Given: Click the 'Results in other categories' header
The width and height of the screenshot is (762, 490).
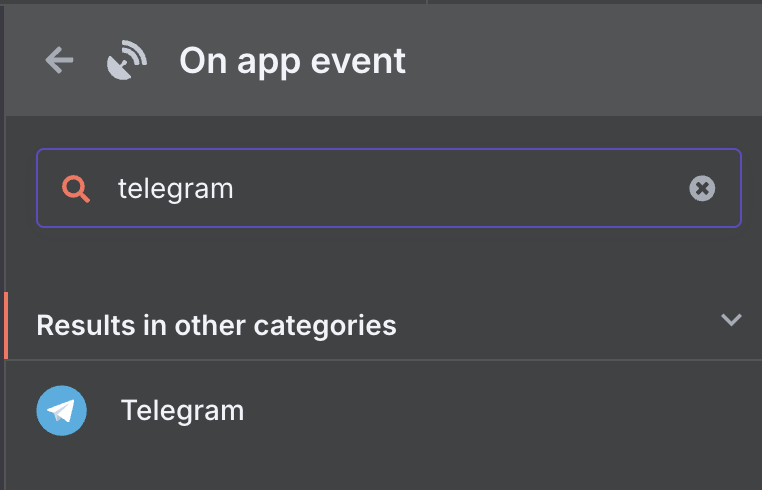Looking at the screenshot, I should coord(216,325).
